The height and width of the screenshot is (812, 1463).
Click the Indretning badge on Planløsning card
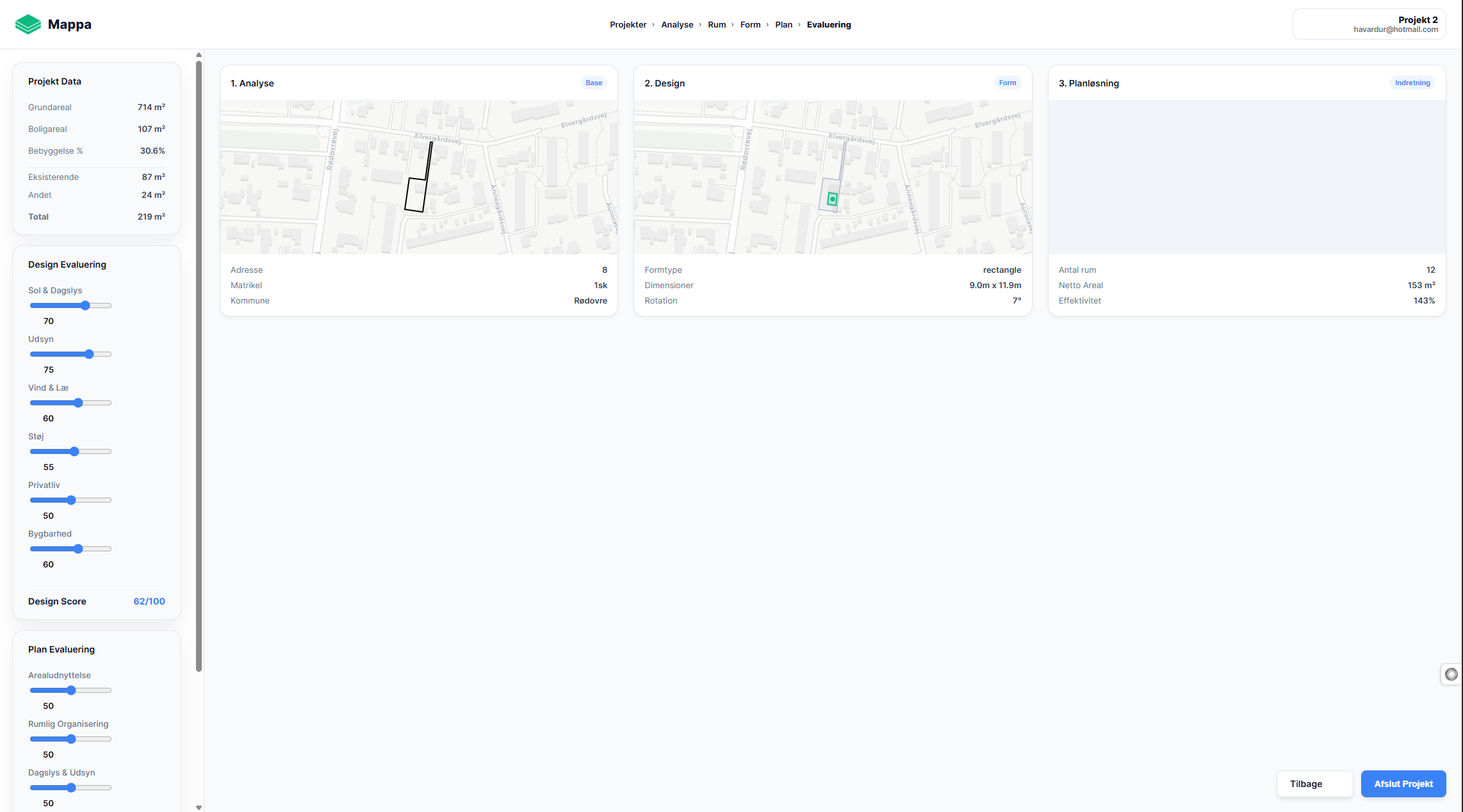(1412, 83)
